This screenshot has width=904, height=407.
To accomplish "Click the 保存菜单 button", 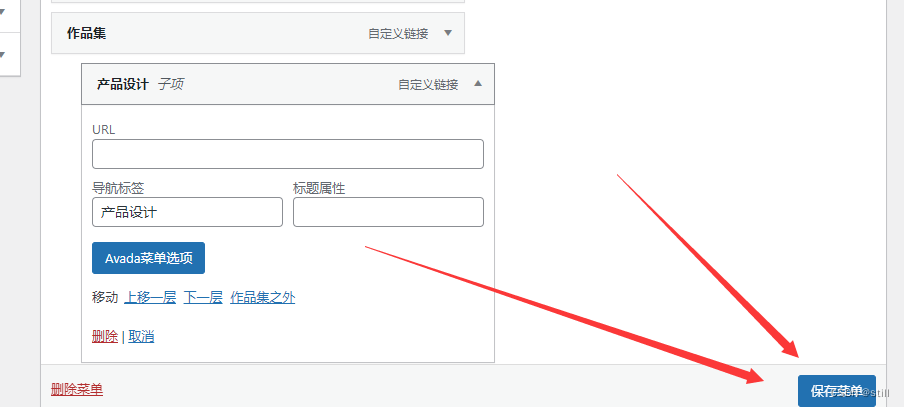I will click(x=837, y=391).
